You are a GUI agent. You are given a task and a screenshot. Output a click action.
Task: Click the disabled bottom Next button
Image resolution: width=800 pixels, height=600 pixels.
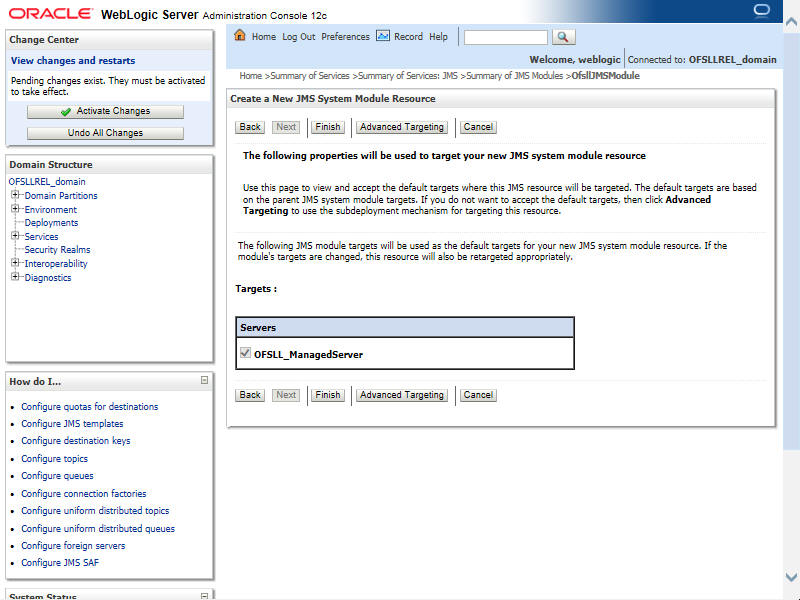(x=286, y=395)
